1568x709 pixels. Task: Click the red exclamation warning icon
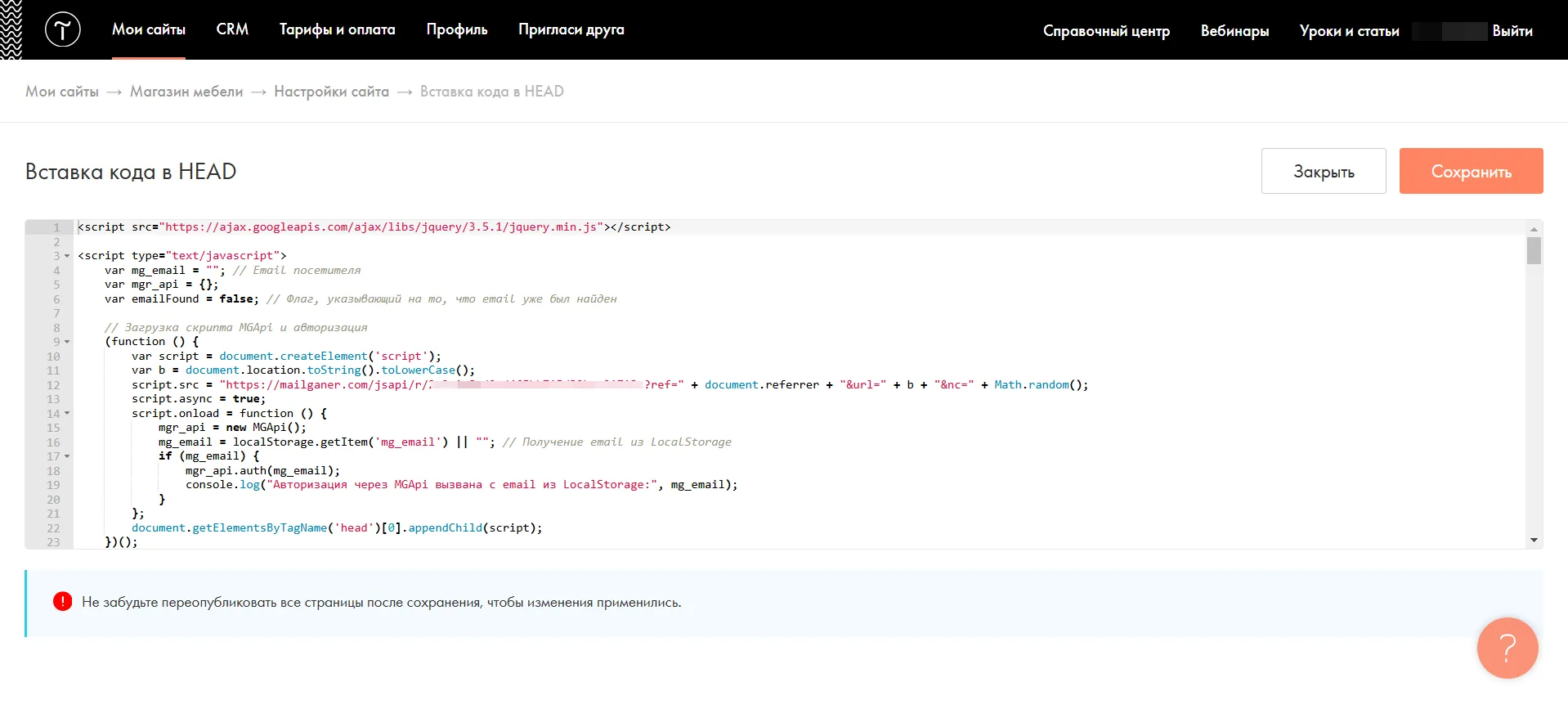[63, 602]
